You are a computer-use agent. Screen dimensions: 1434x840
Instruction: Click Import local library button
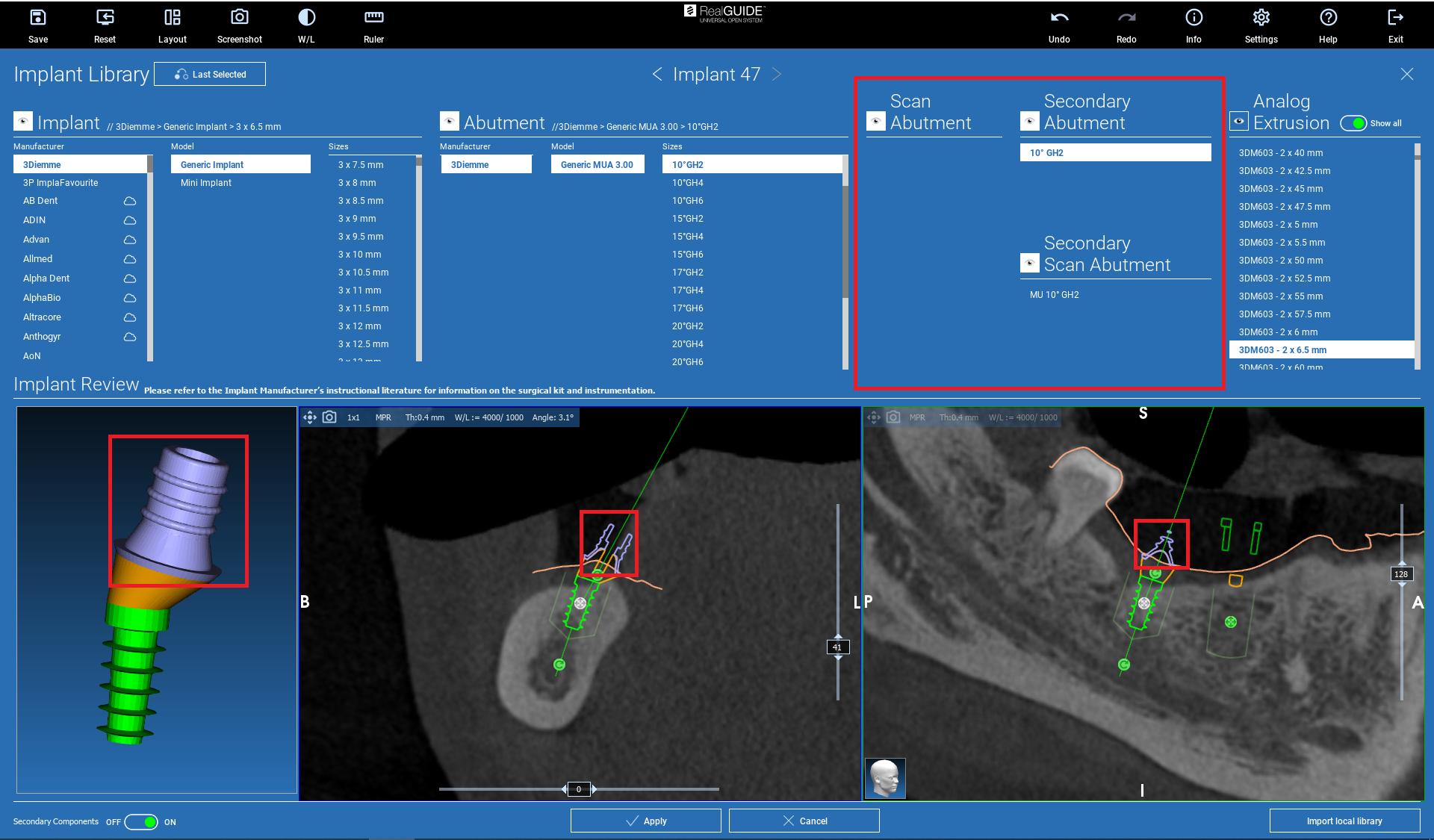[1344, 821]
